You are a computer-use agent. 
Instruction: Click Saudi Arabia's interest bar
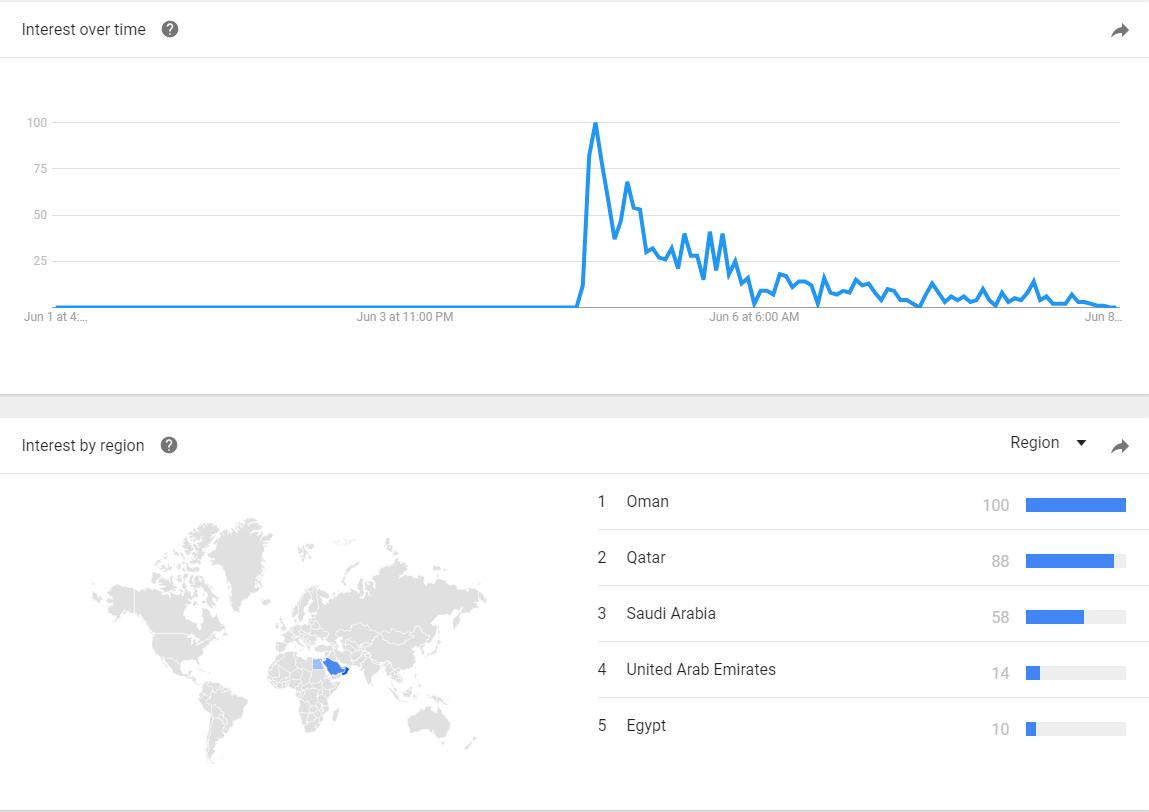click(1054, 617)
